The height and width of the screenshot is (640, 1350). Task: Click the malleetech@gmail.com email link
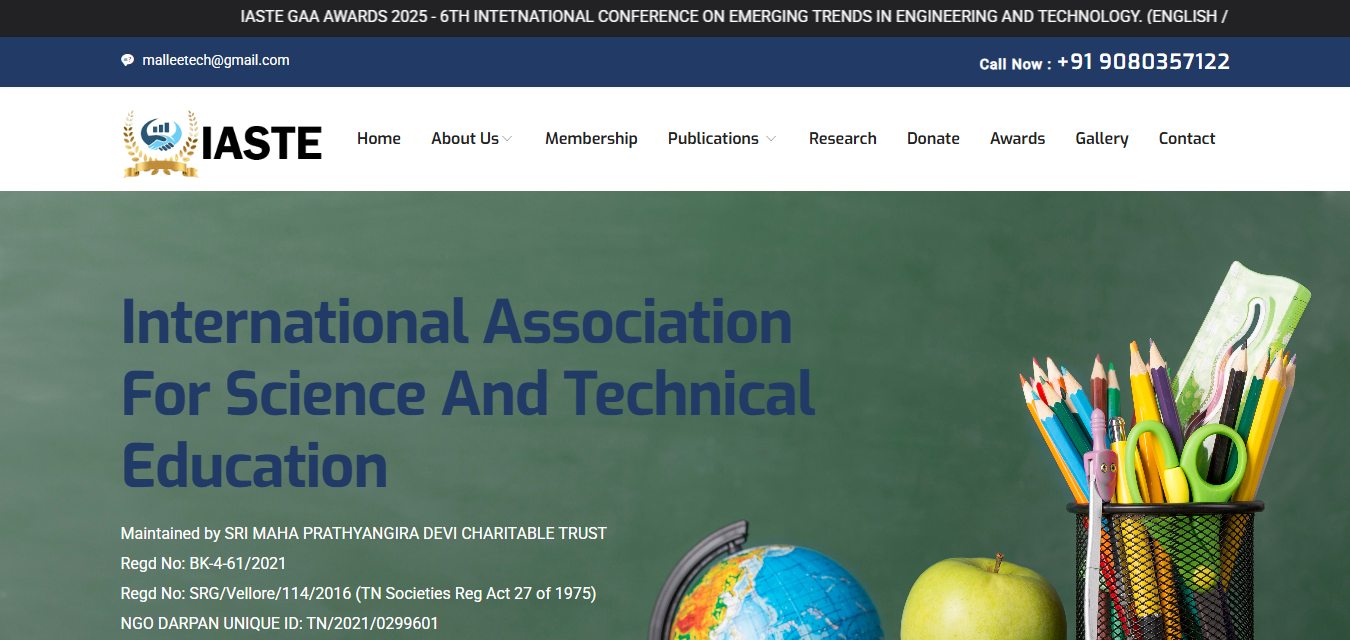(215, 60)
